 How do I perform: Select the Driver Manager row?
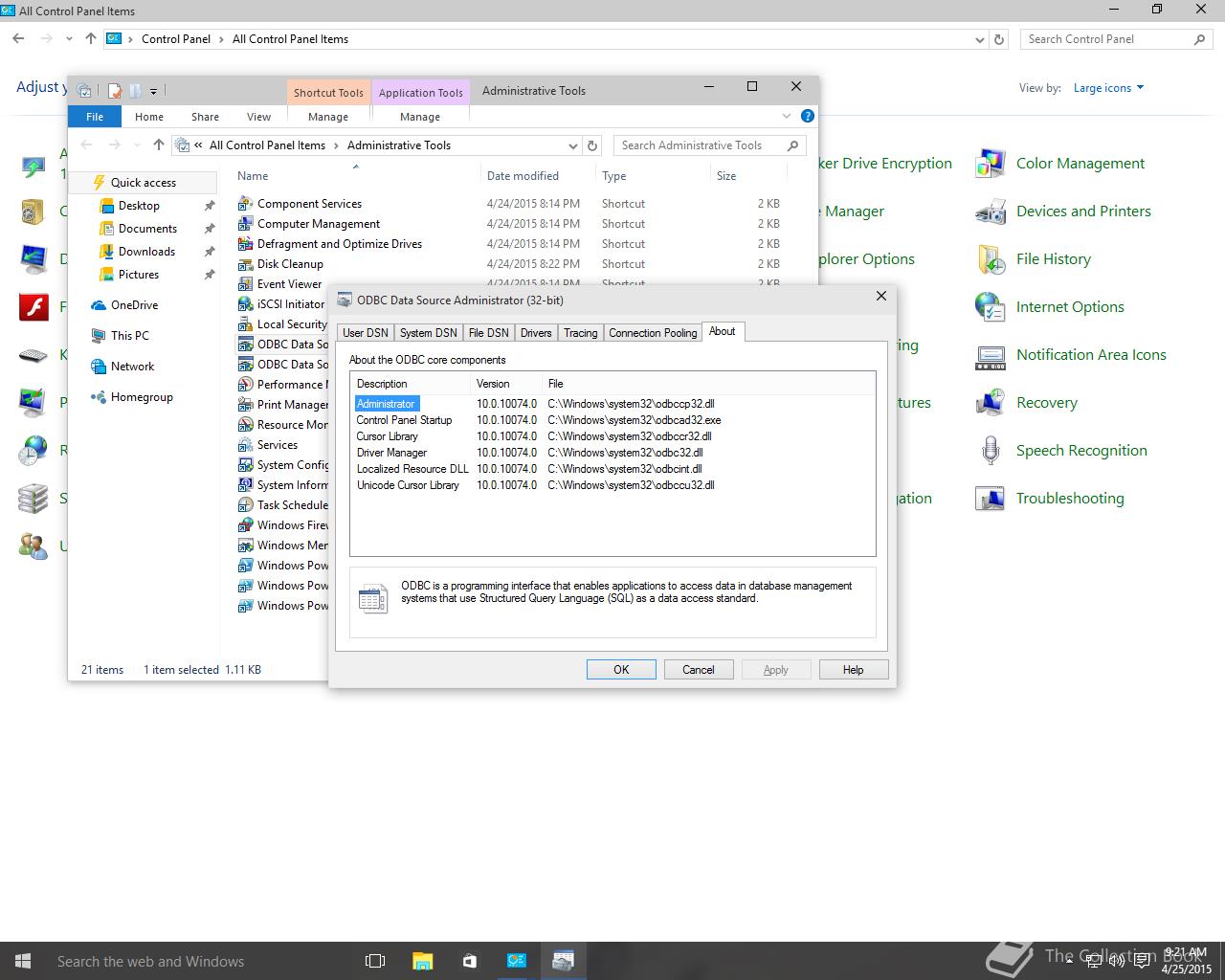612,453
